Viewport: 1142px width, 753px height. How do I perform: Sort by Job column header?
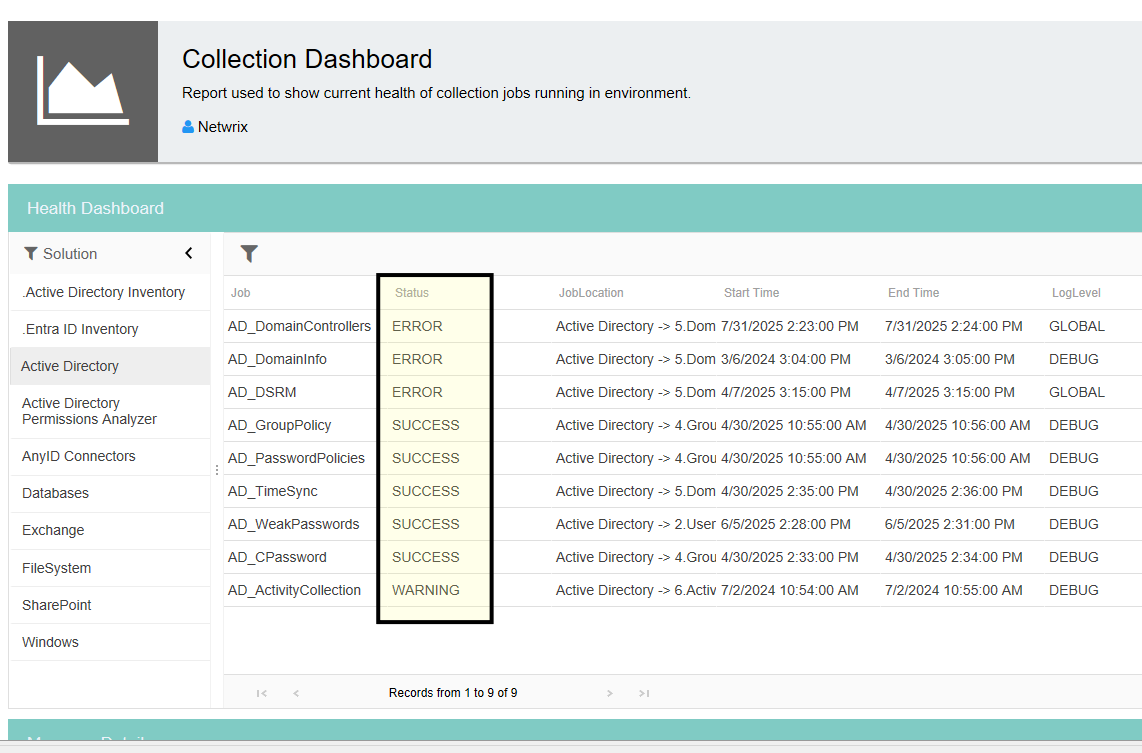point(240,293)
